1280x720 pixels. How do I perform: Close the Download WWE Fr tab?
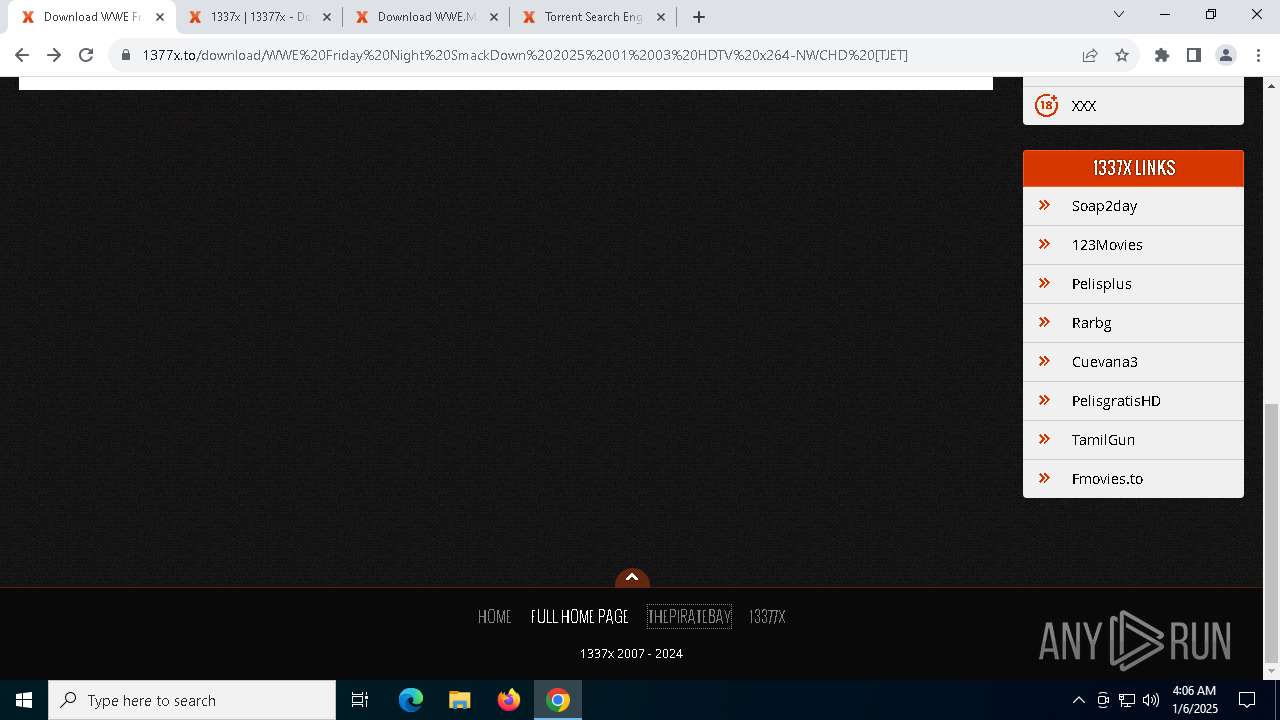pyautogui.click(x=160, y=17)
